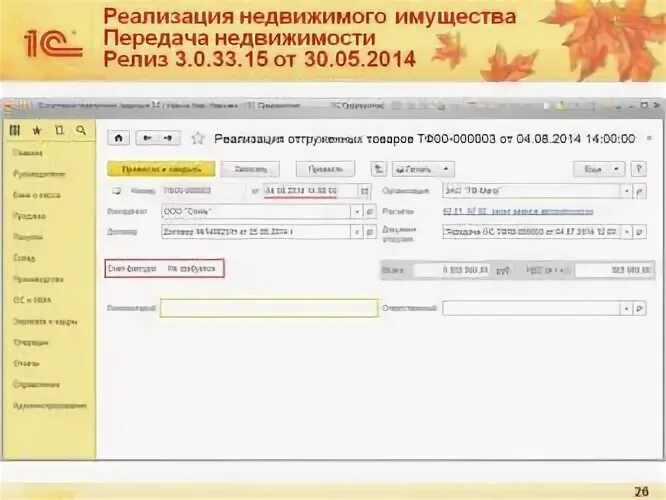Open the Еще actions dropdown
The height and width of the screenshot is (500, 666).
click(x=599, y=169)
